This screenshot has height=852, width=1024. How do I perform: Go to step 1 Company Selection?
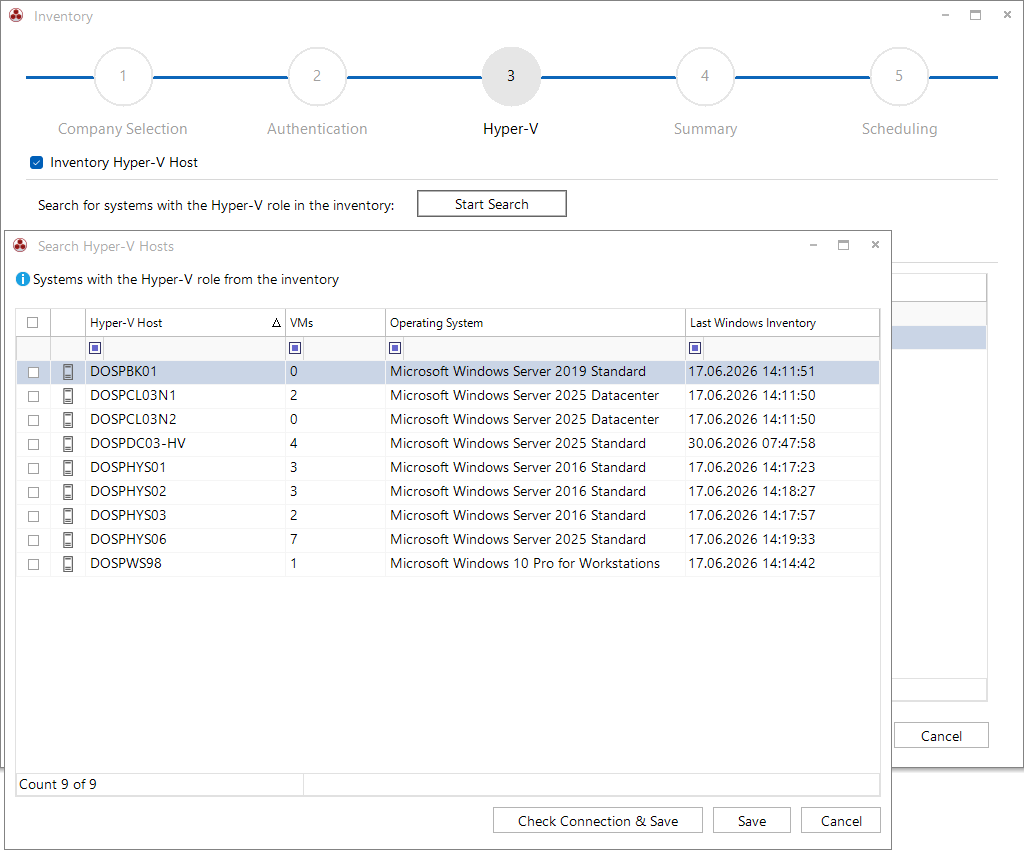pyautogui.click(x=123, y=76)
